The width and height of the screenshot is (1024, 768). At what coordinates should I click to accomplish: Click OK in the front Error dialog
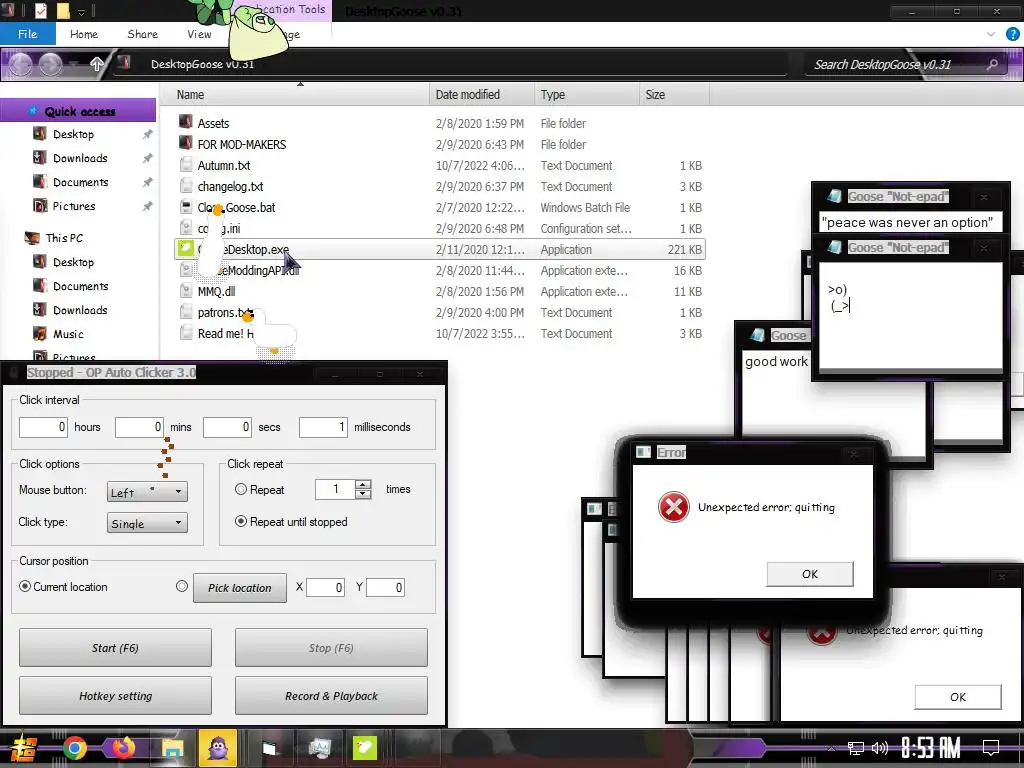click(810, 574)
